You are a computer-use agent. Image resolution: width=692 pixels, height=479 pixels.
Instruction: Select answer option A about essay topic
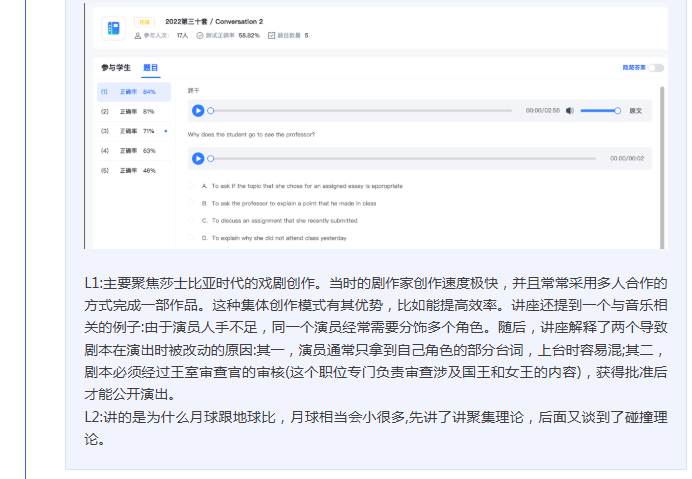pos(191,186)
